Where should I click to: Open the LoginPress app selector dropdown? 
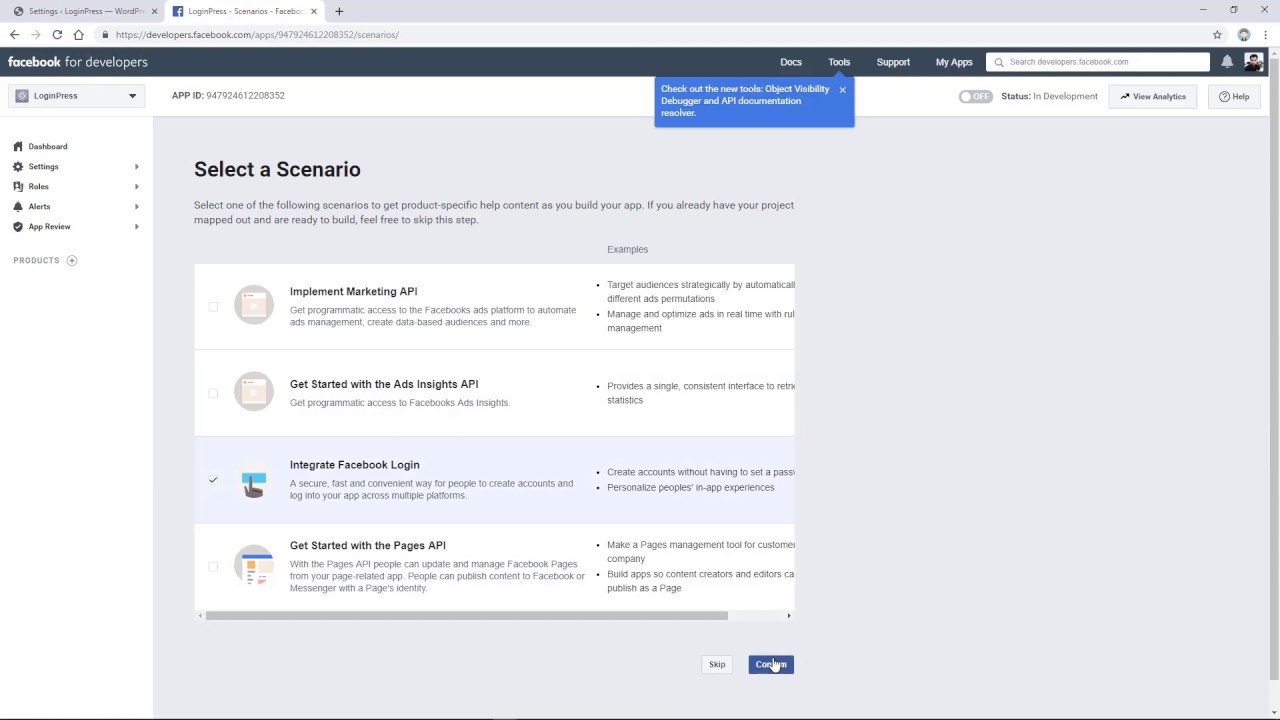[77, 96]
